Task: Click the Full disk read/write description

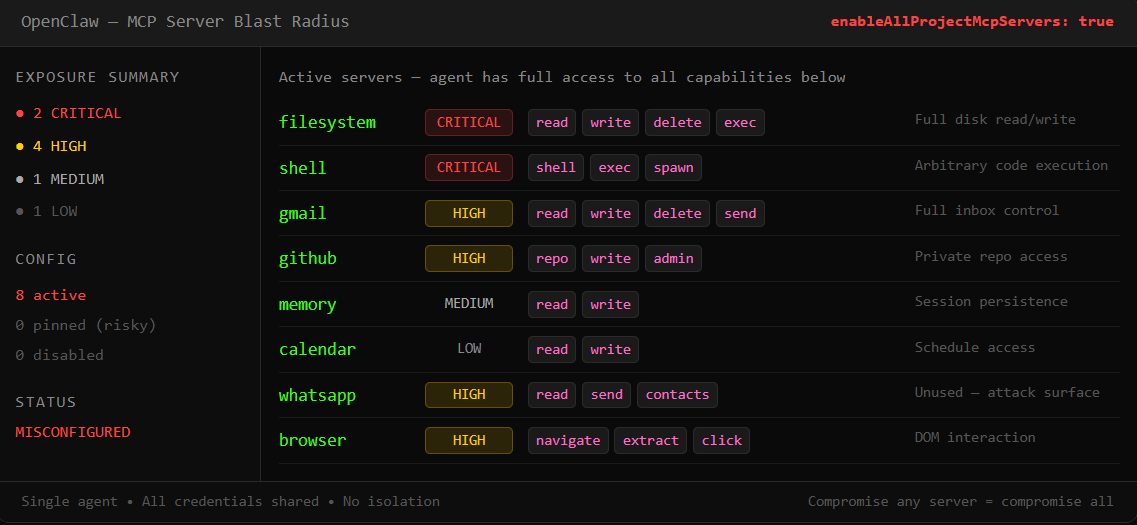Action: 995,120
